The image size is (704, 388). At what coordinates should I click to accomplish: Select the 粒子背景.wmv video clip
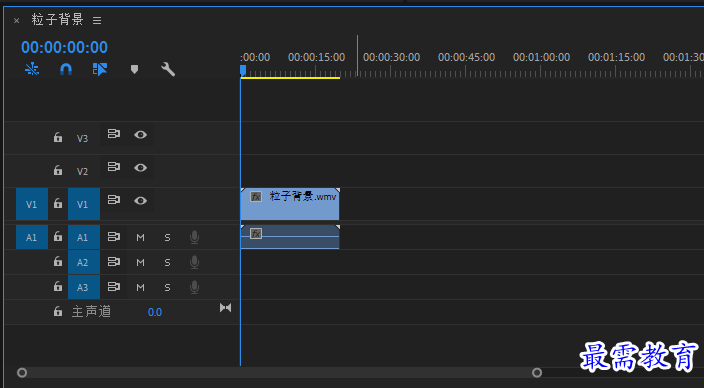[x=290, y=204]
